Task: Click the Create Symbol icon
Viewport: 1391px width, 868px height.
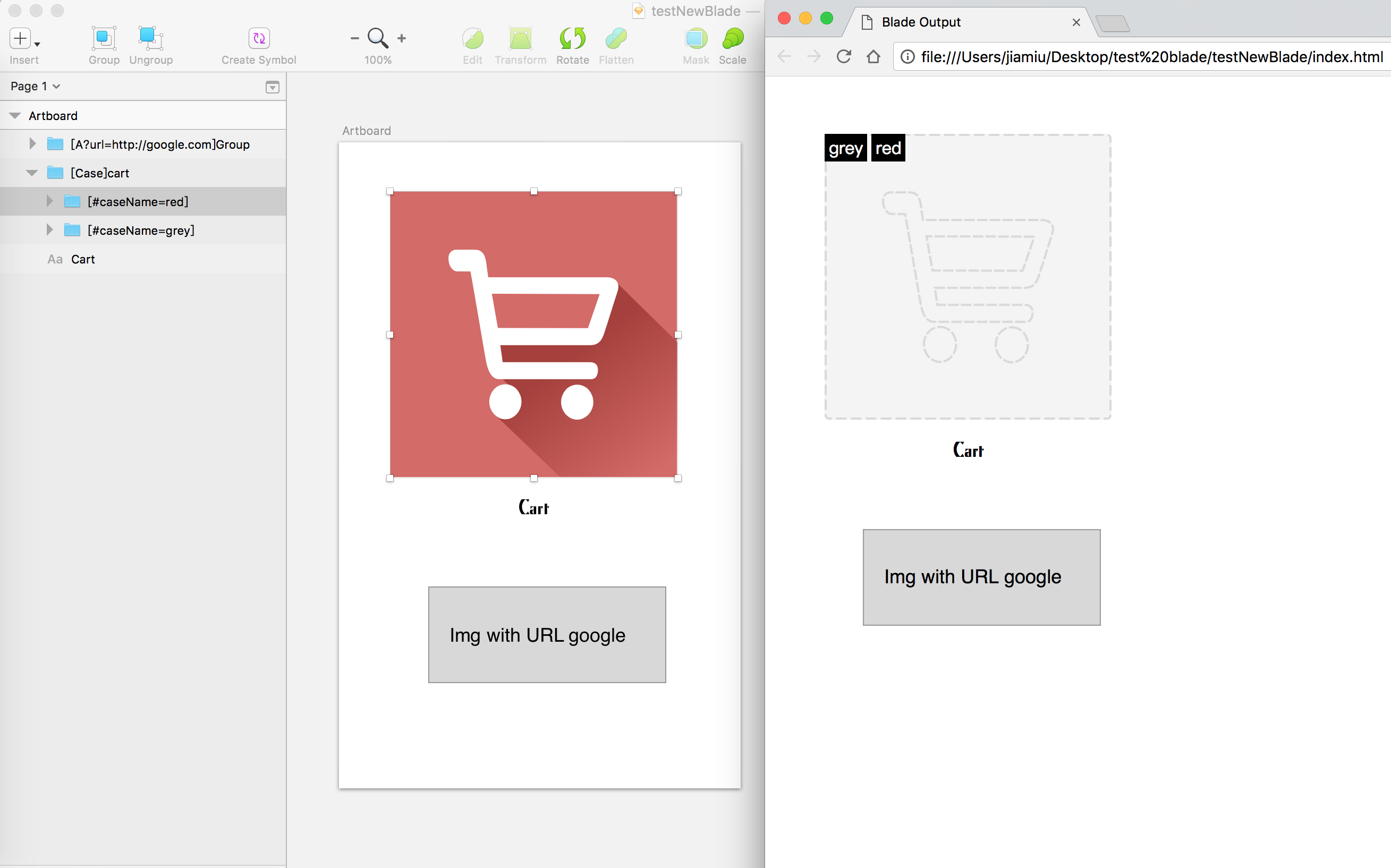Action: [x=259, y=38]
